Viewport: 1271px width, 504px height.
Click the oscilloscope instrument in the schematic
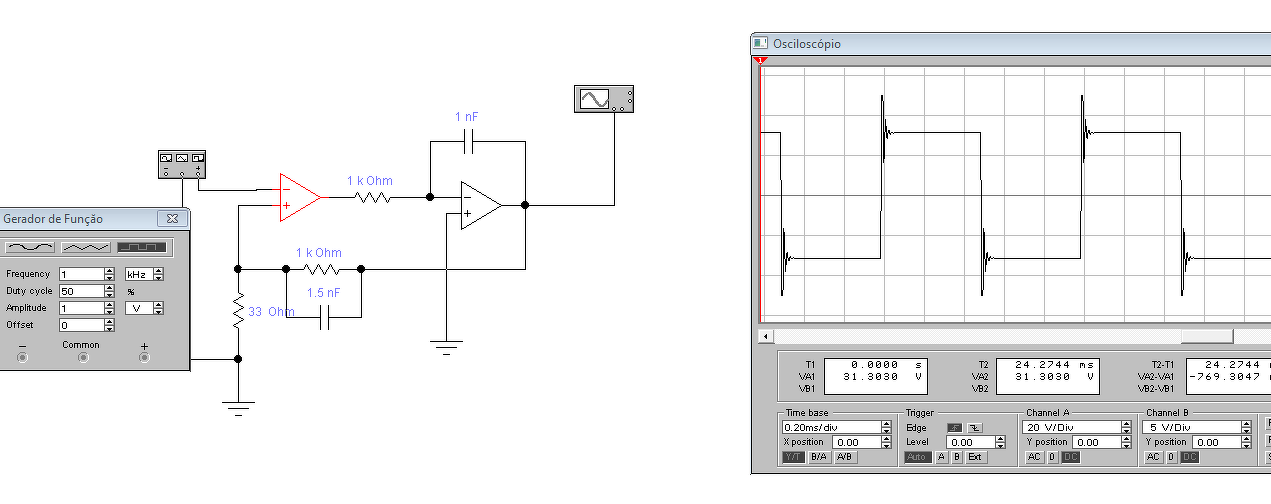click(604, 98)
